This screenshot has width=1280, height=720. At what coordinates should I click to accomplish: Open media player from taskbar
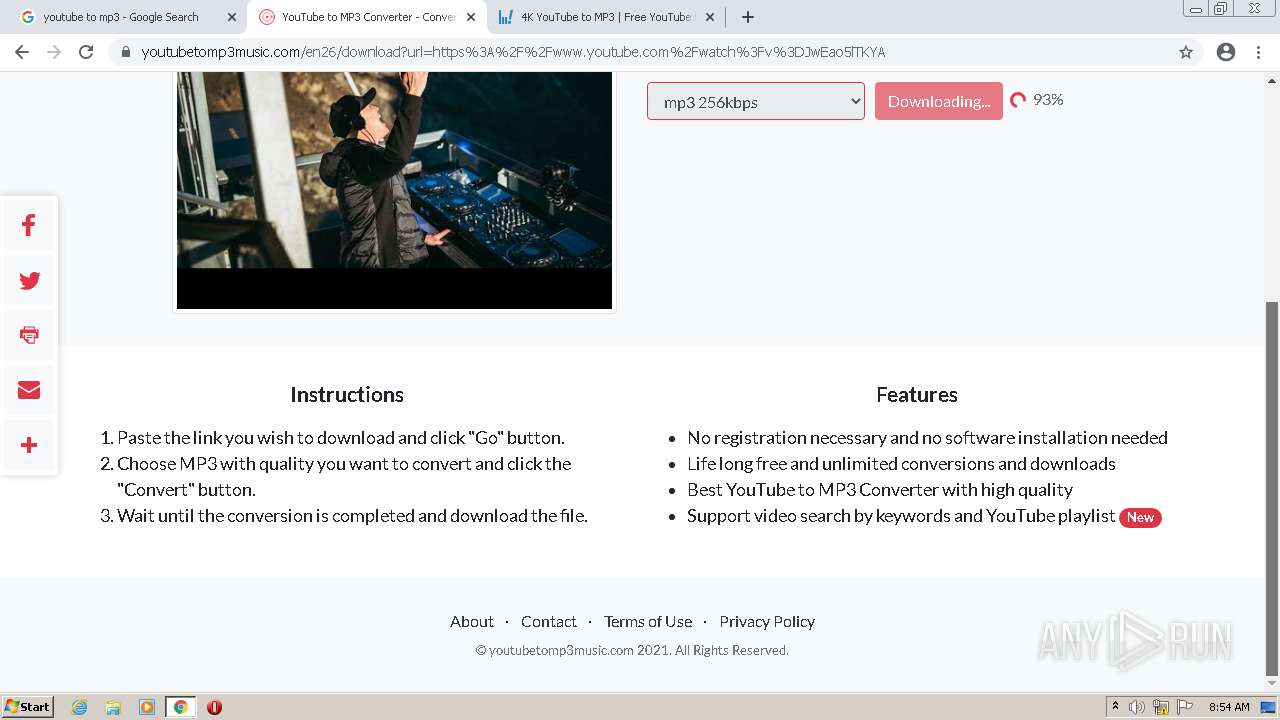pos(147,707)
